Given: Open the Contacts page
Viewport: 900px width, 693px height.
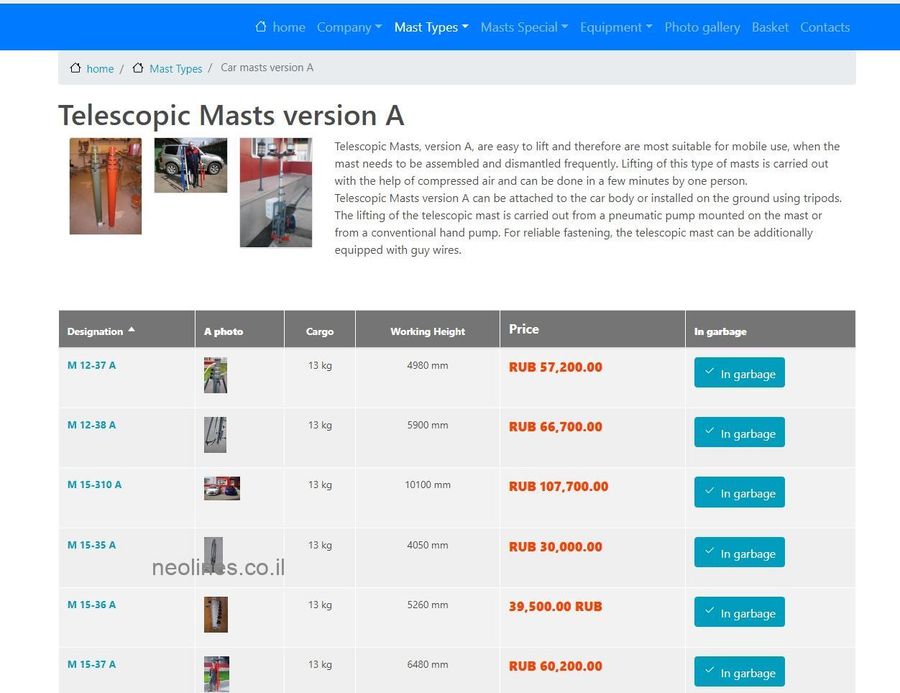Looking at the screenshot, I should (825, 27).
